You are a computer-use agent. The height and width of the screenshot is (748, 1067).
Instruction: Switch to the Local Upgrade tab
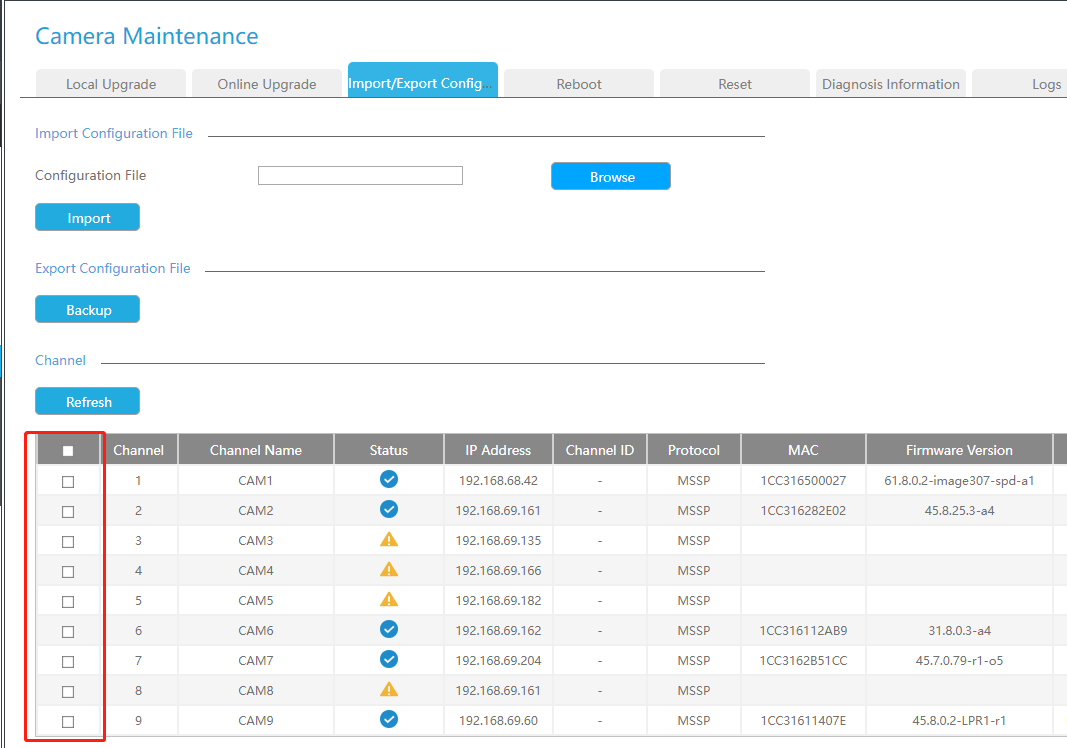111,84
